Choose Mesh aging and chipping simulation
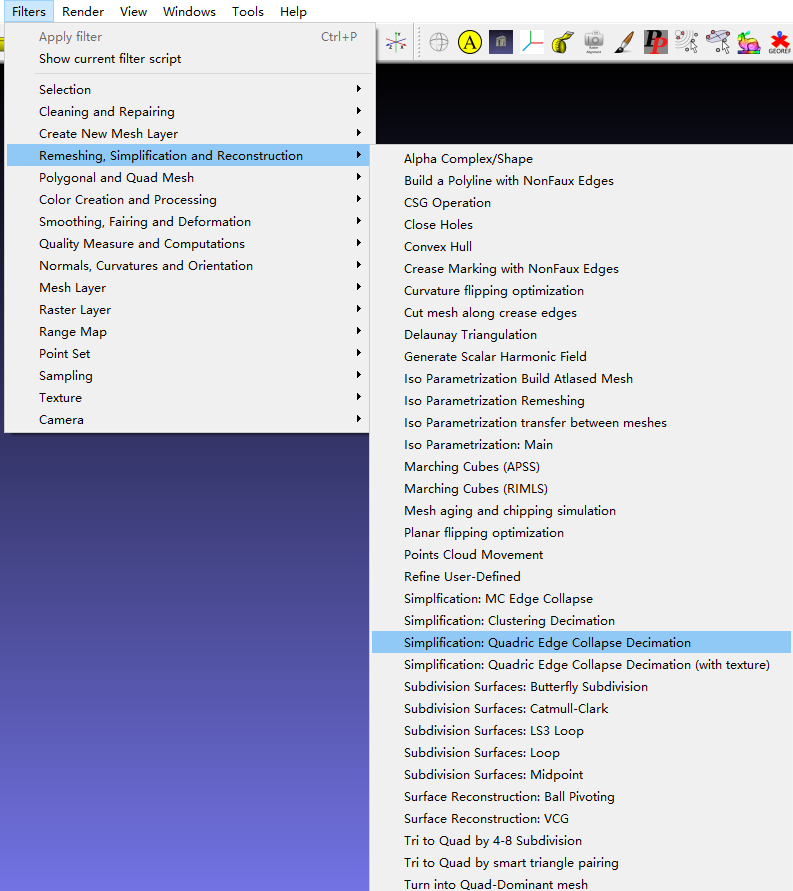Image resolution: width=793 pixels, height=891 pixels. [582, 510]
